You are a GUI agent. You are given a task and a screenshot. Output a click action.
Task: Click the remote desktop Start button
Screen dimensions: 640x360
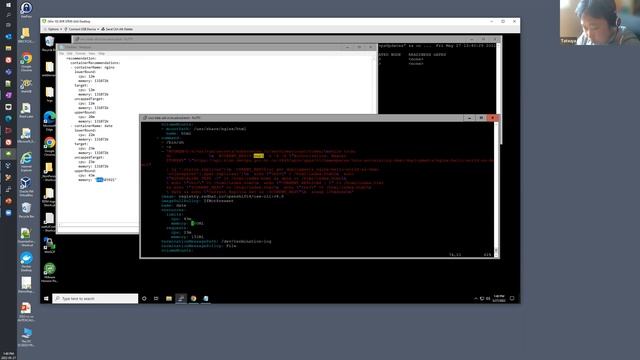click(46, 299)
